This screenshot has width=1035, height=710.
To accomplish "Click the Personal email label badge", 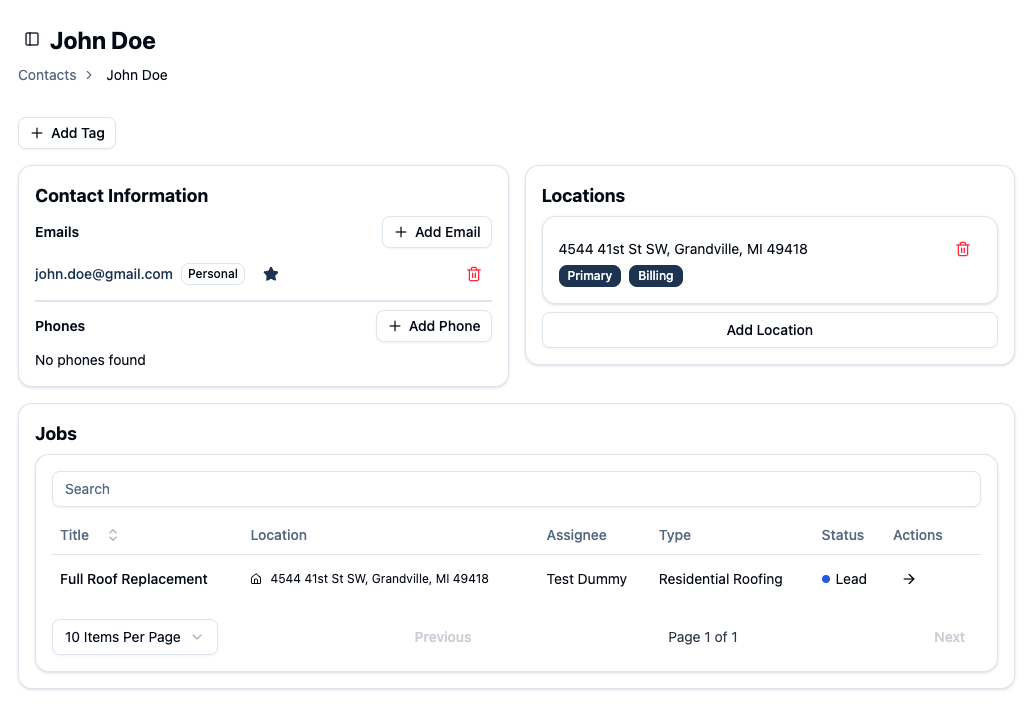I will (x=213, y=274).
